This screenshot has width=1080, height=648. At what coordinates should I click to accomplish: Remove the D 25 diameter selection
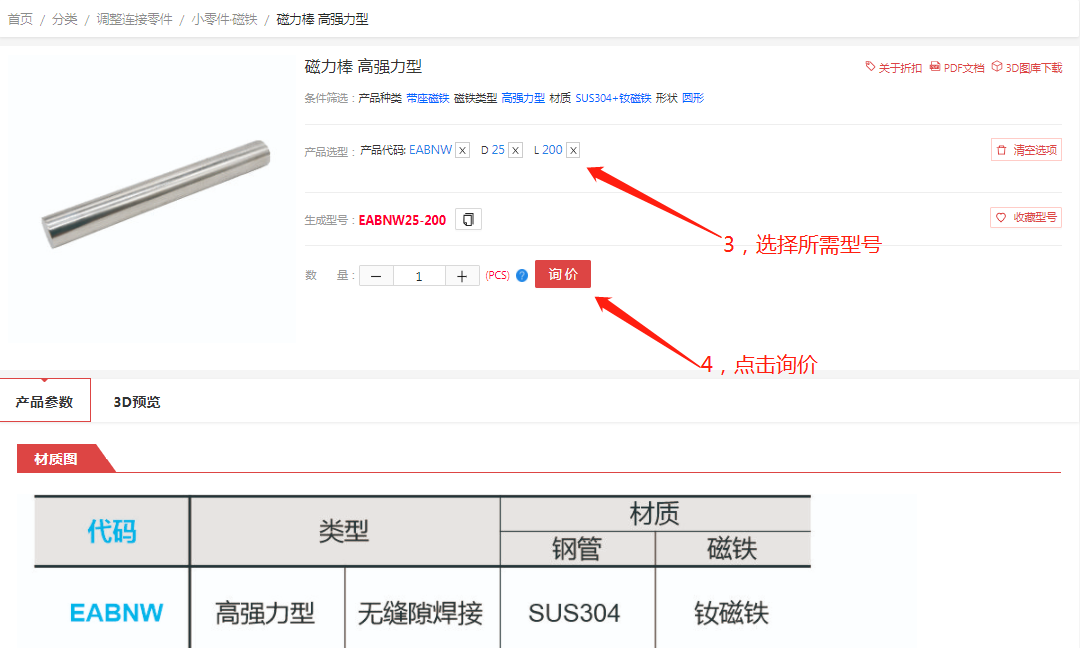point(515,150)
